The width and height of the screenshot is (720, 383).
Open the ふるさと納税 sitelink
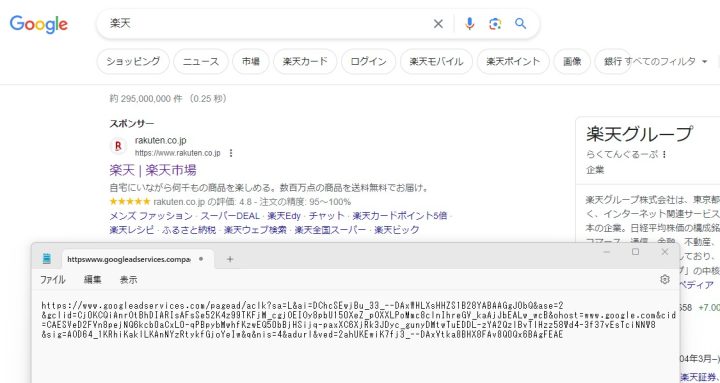pos(189,230)
